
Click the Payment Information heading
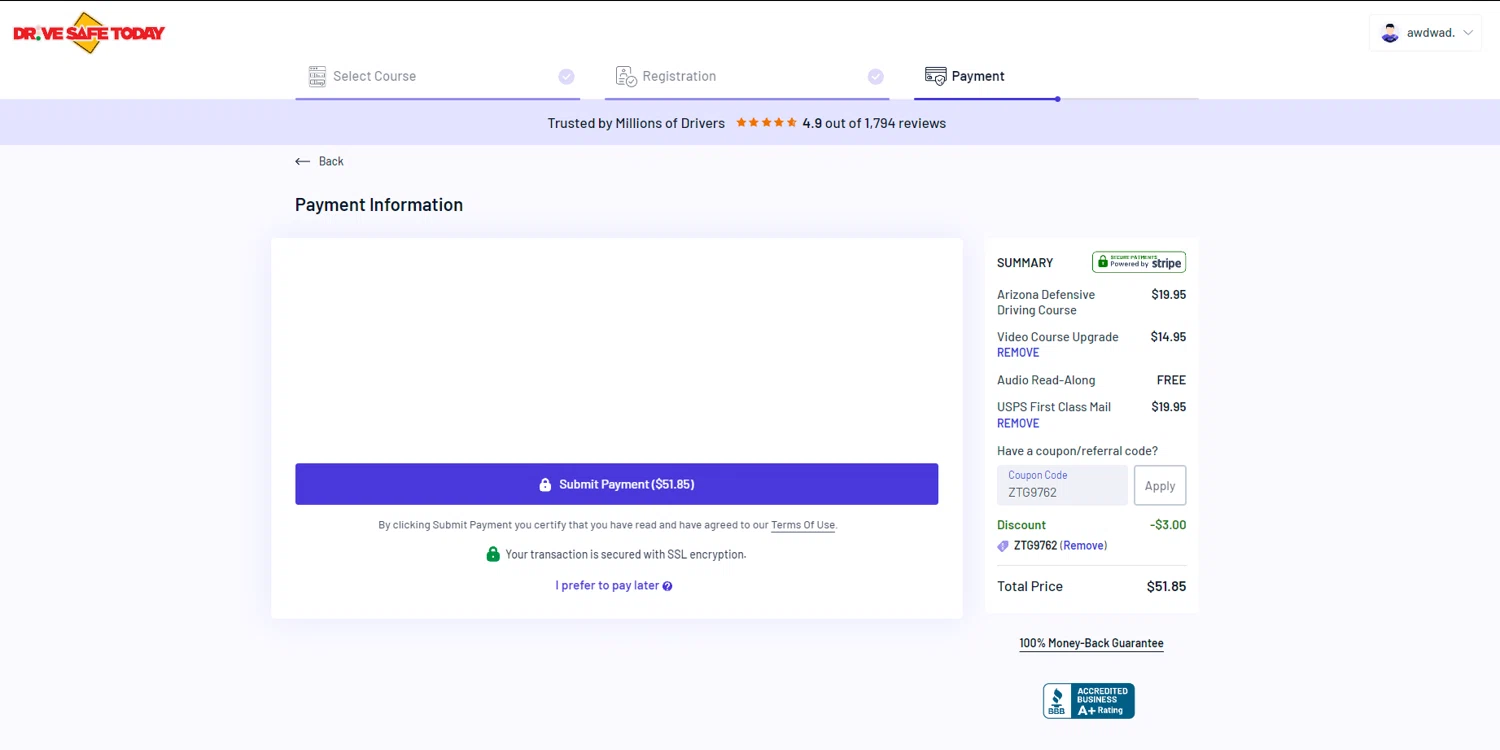(379, 204)
